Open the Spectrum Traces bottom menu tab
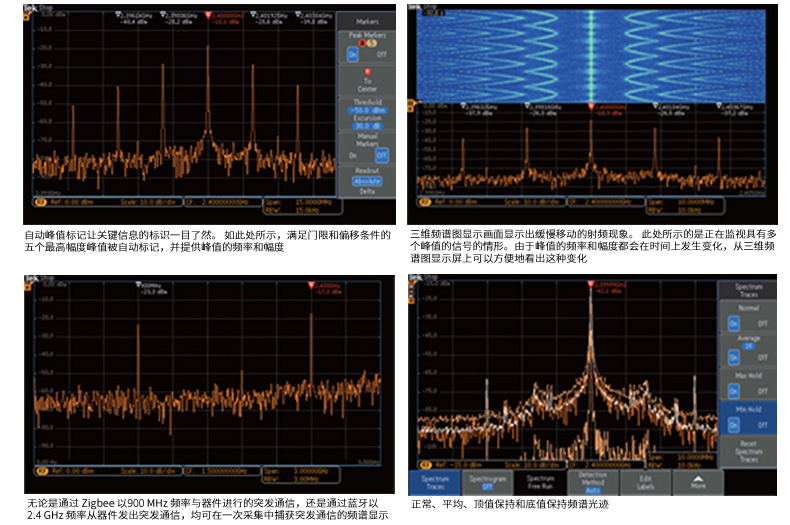Screen dimensions: 790x525 (x=434, y=483)
